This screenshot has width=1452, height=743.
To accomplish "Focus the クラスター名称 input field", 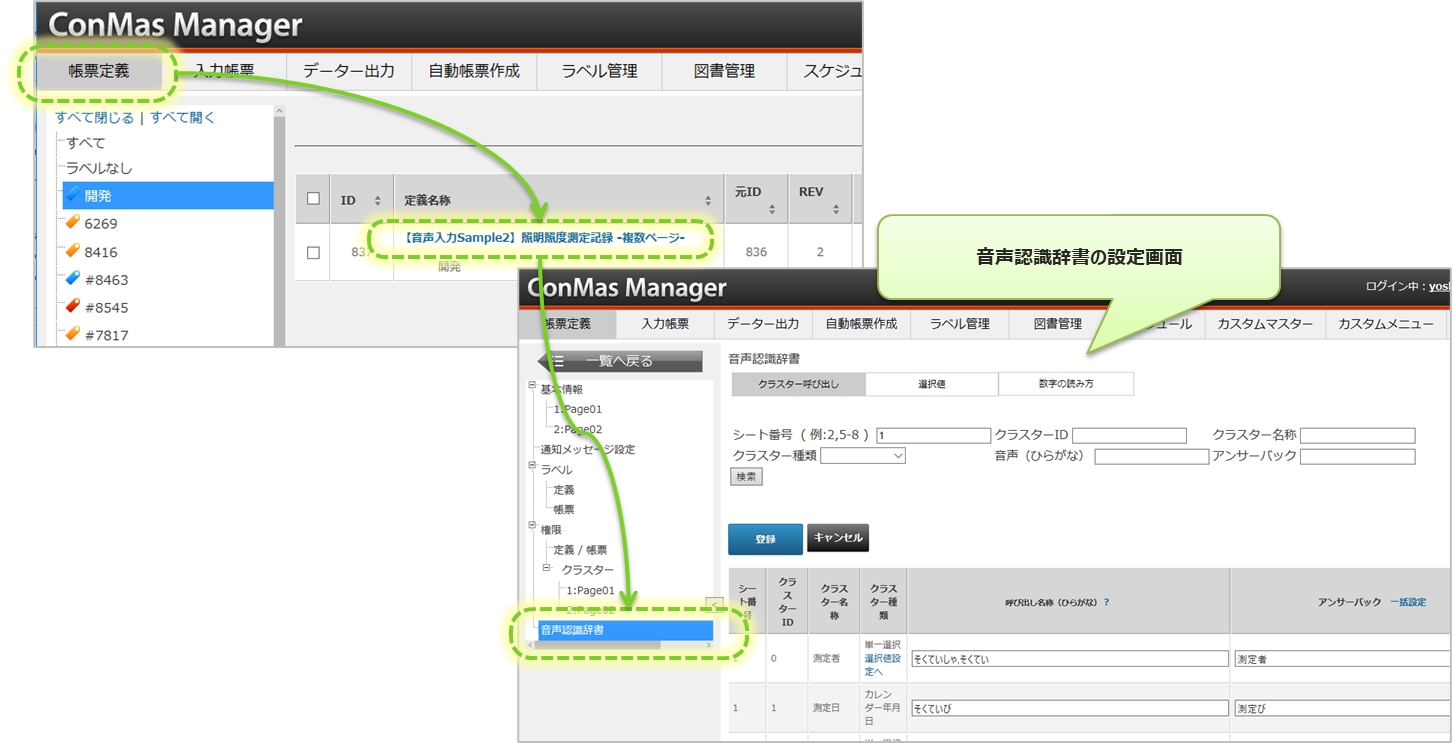I will click(x=1358, y=435).
